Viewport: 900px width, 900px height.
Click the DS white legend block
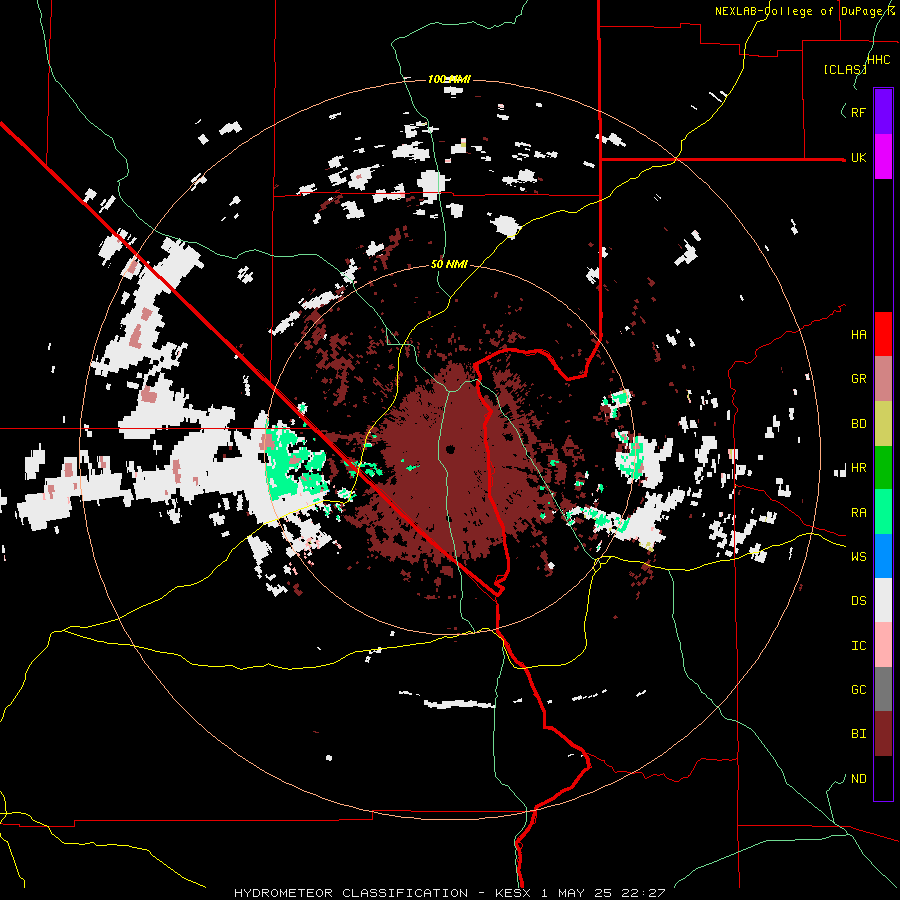click(x=883, y=600)
